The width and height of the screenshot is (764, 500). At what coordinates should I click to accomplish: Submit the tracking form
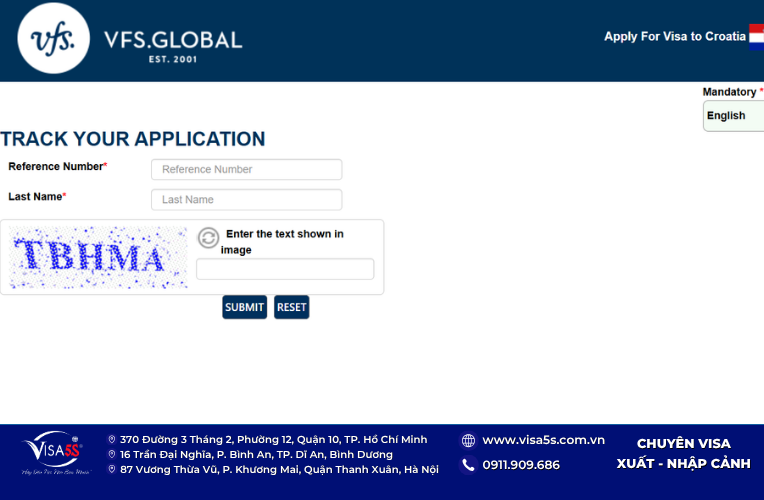pyautogui.click(x=245, y=307)
